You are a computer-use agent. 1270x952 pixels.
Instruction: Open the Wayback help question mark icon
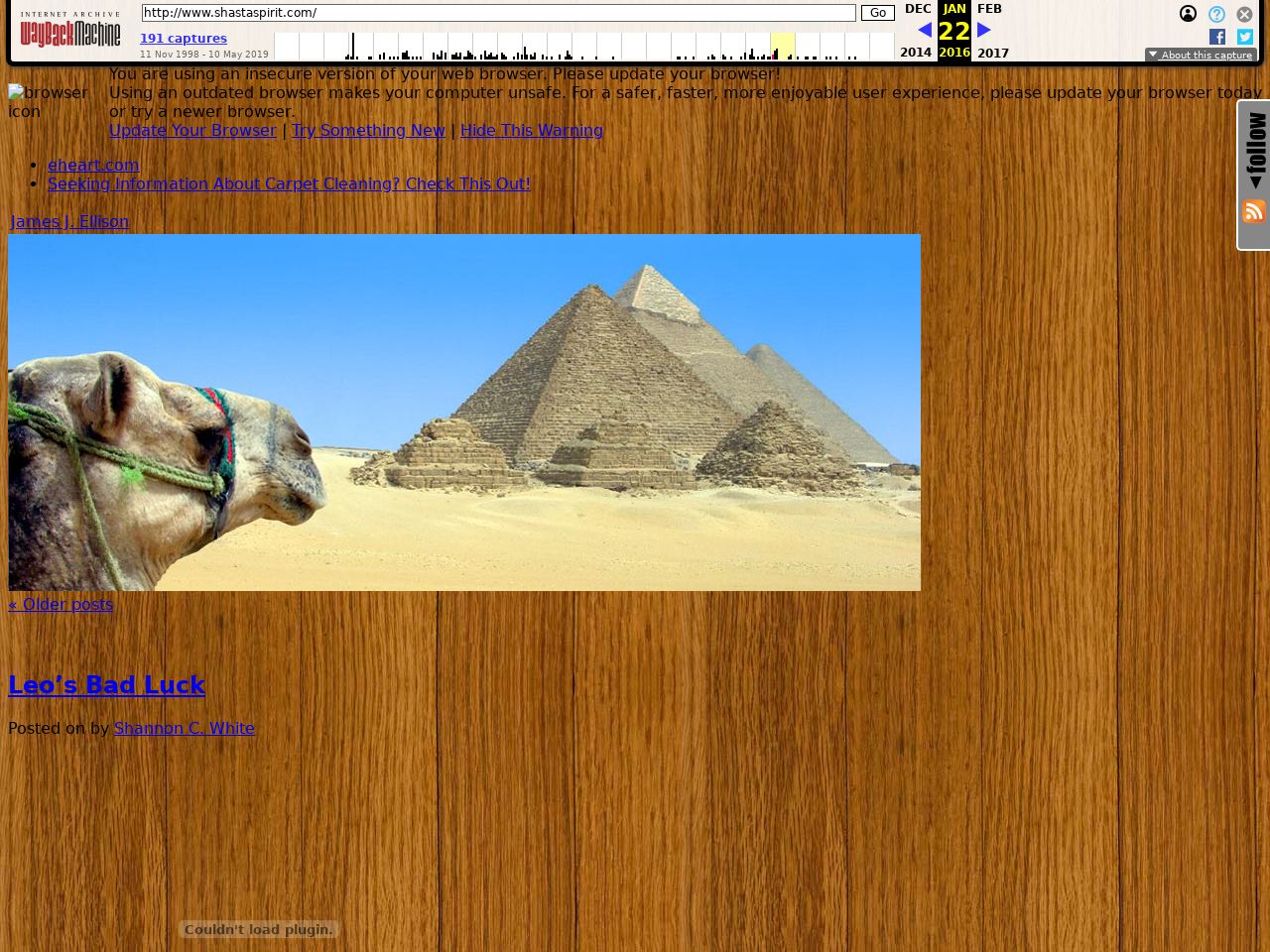[x=1216, y=14]
